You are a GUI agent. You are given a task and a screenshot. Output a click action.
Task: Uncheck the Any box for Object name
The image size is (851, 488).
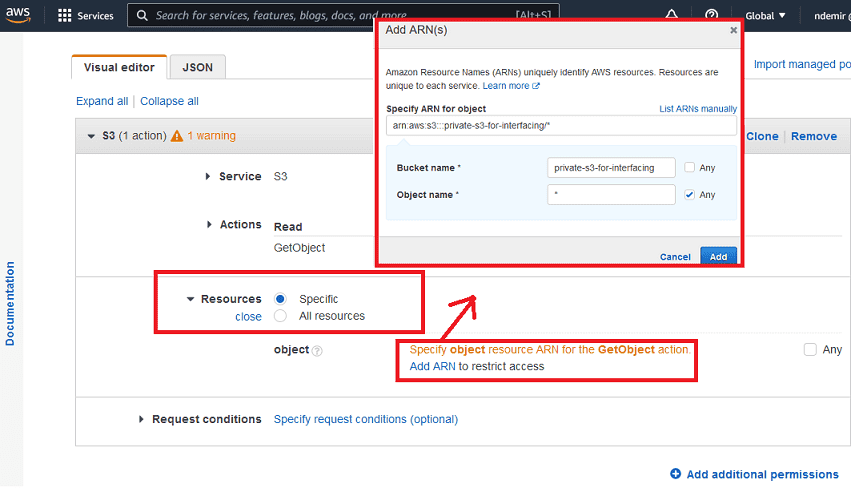coord(690,195)
